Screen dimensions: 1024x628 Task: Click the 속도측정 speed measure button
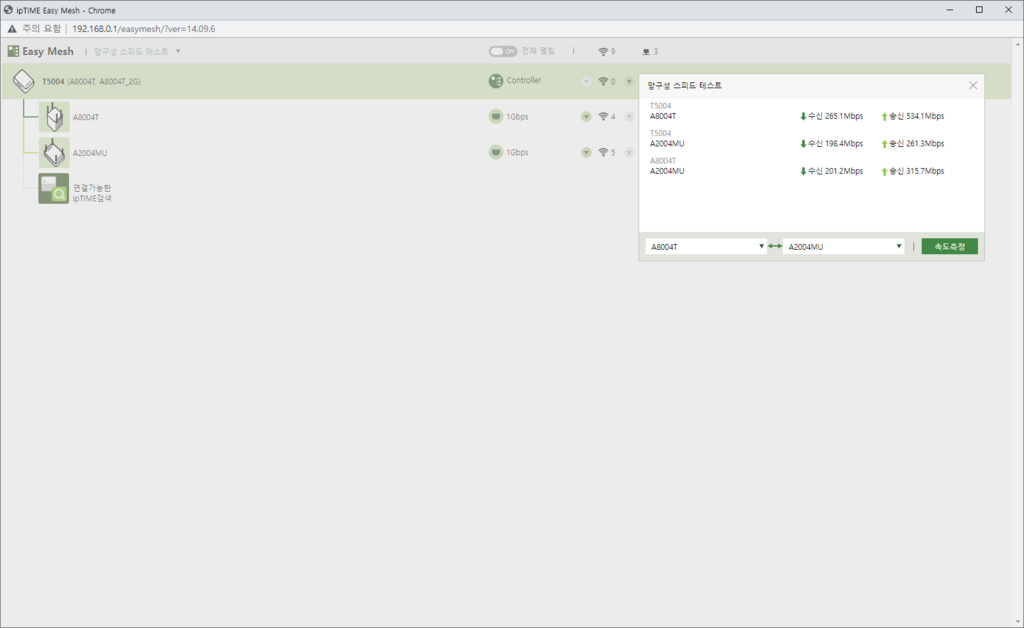(x=950, y=247)
